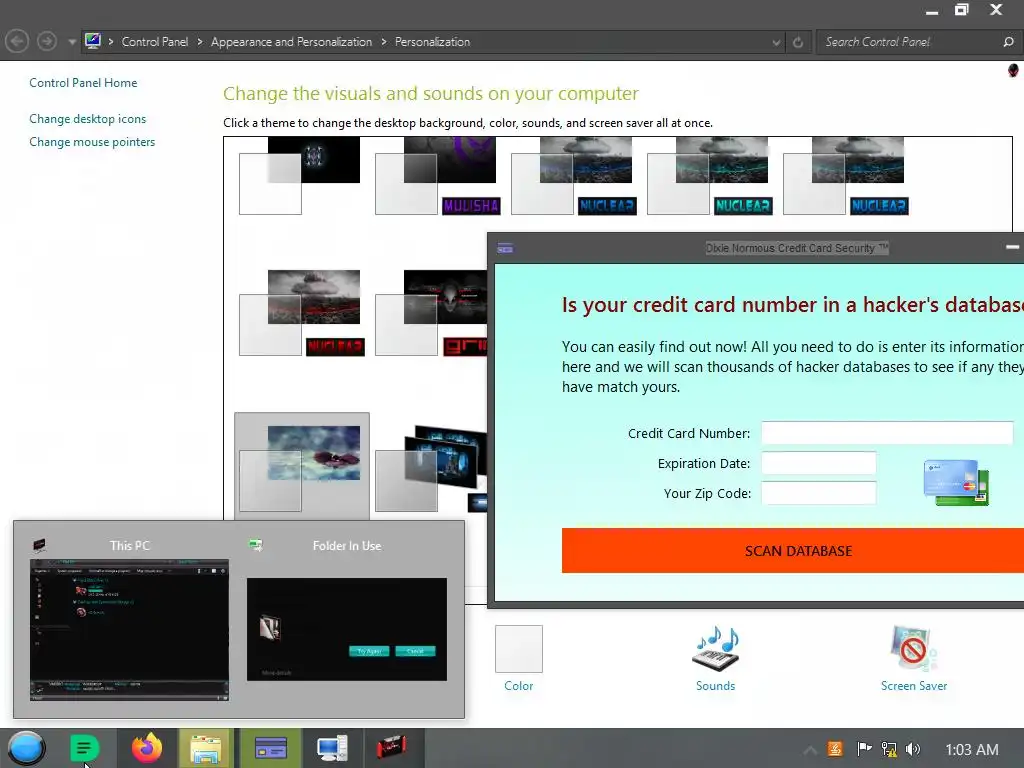Click the This PC preview title icon
The width and height of the screenshot is (1024, 768).
tap(39, 545)
